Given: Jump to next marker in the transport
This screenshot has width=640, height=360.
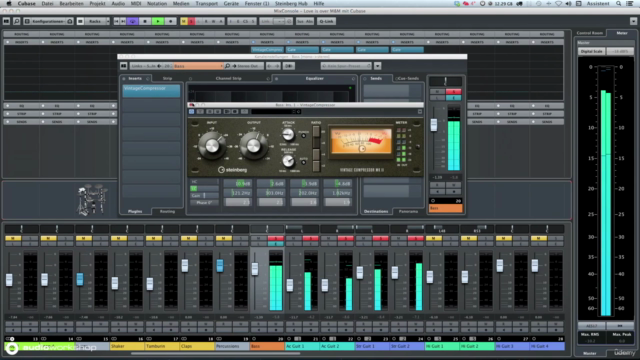Looking at the screenshot, I should pos(123,21).
